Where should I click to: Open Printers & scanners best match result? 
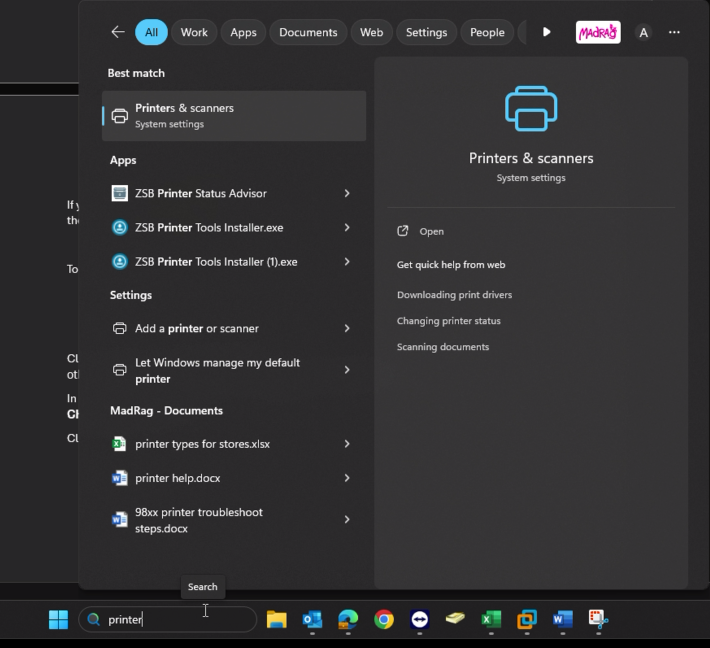(x=234, y=116)
